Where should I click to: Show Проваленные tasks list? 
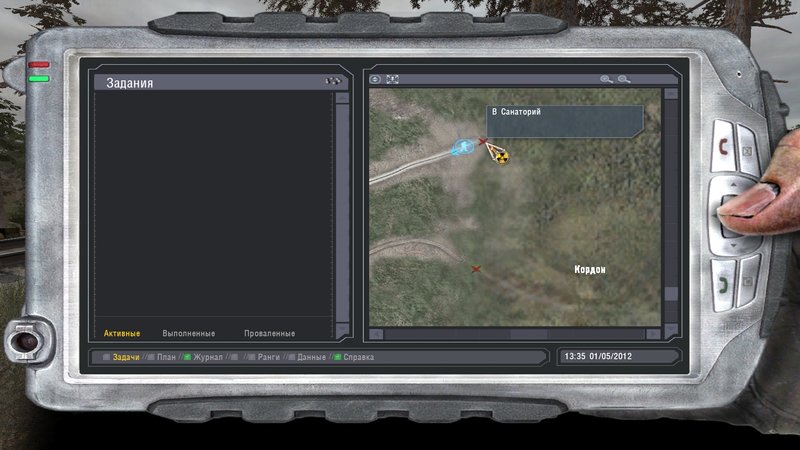click(269, 333)
